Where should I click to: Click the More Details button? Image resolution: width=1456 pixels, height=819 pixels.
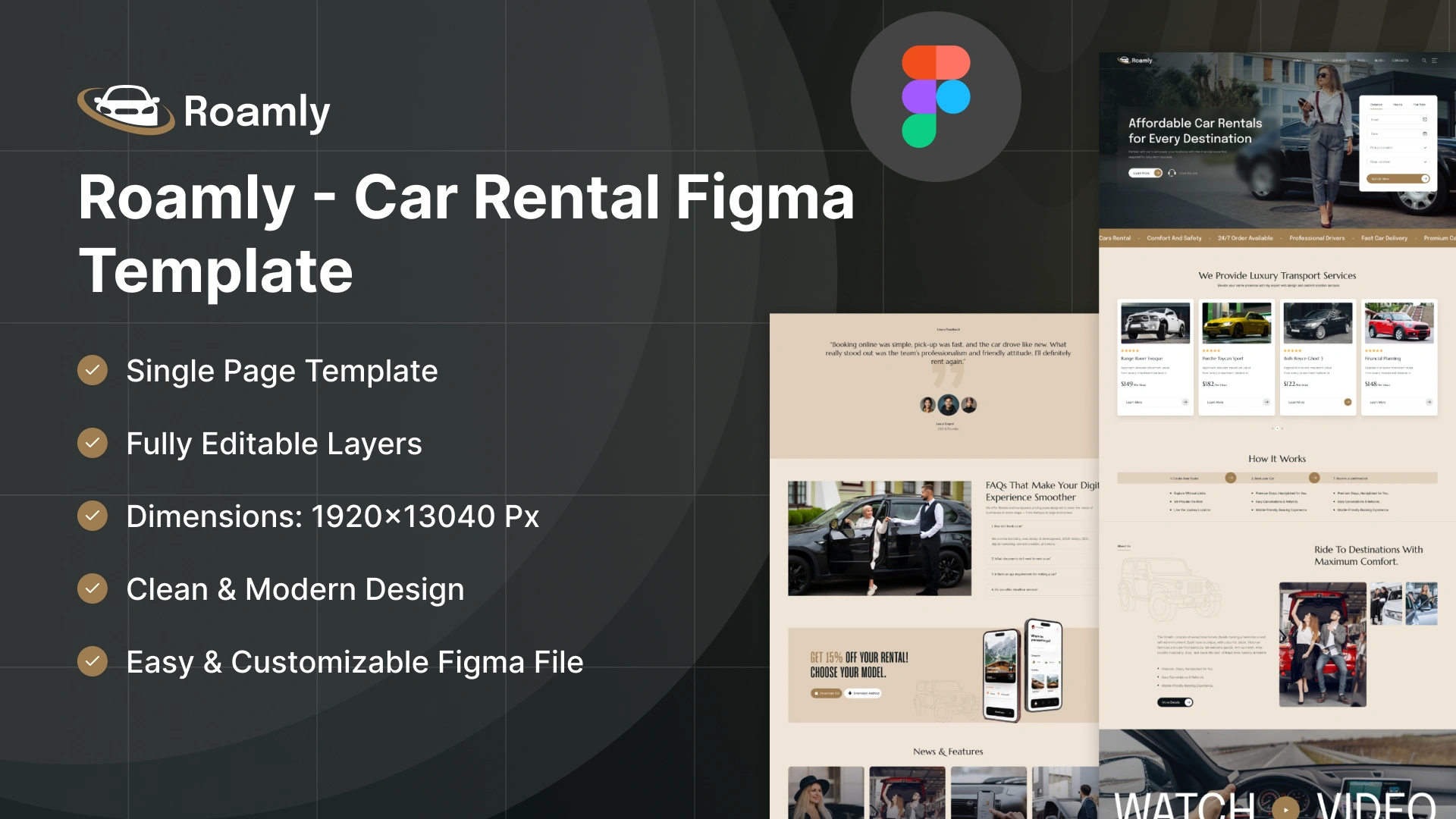1175,702
